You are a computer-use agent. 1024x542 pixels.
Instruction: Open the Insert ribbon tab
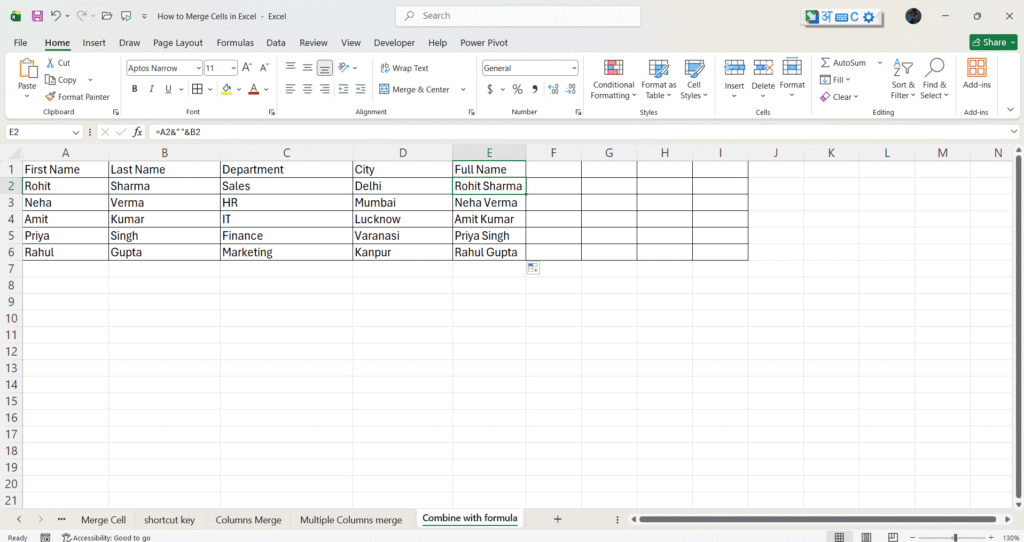[94, 42]
